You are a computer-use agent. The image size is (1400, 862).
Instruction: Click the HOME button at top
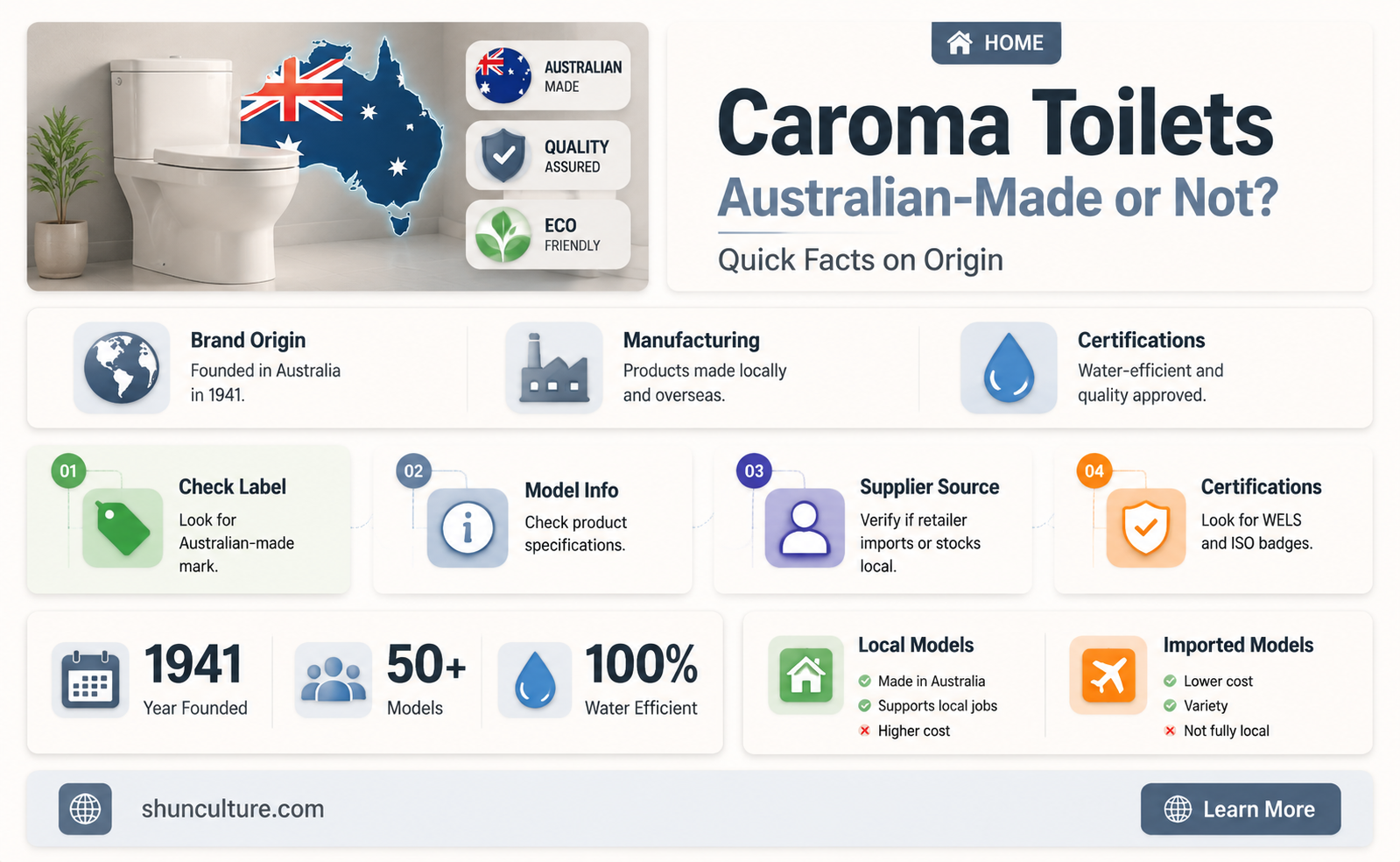pyautogui.click(x=995, y=43)
